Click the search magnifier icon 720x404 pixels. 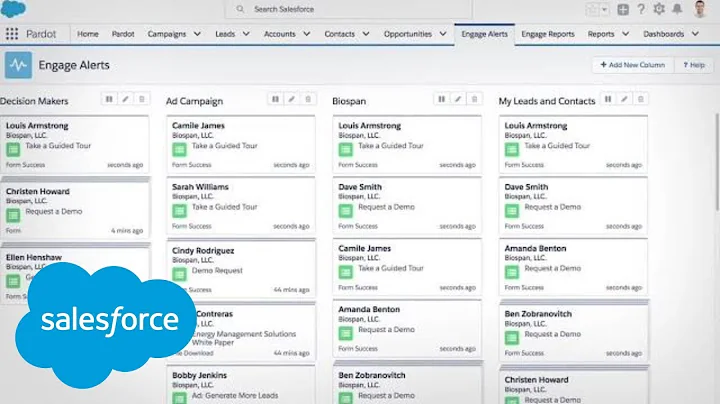(x=240, y=9)
